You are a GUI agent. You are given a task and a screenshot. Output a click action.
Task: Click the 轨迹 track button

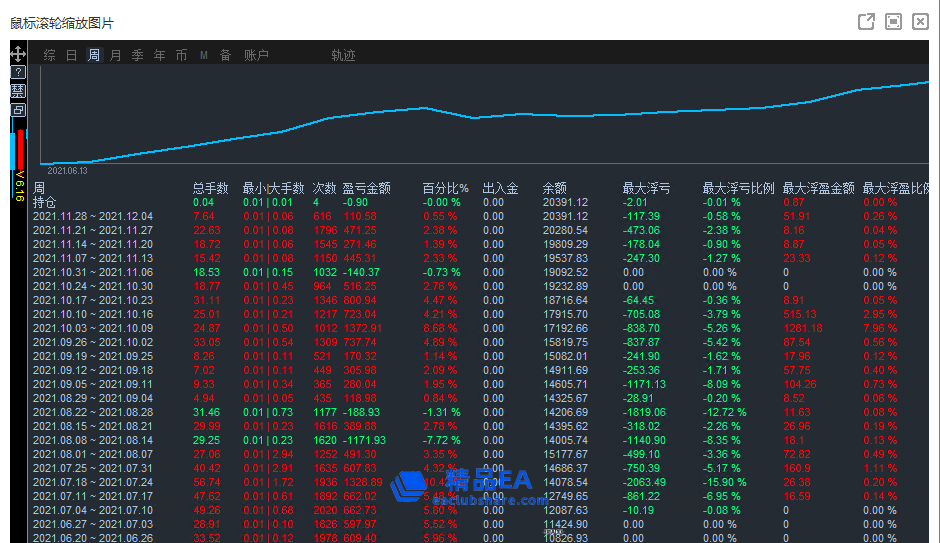point(343,56)
